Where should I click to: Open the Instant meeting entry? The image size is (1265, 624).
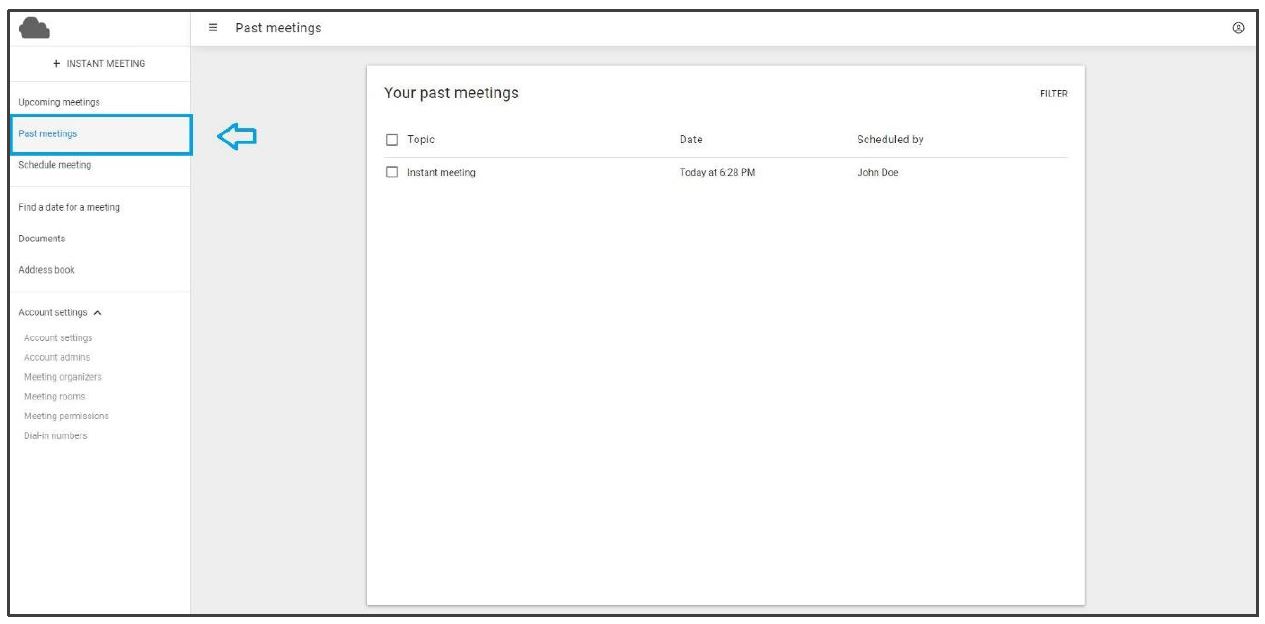click(x=441, y=173)
